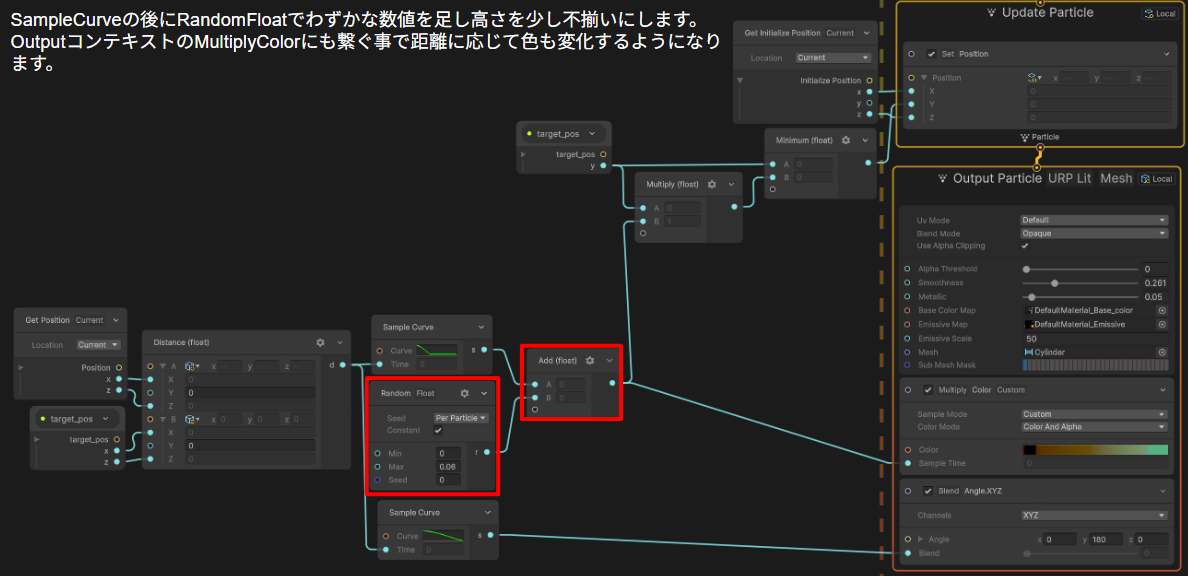Toggle the Constant checkbox in Random Float
This screenshot has height=576, width=1188.
point(438,430)
